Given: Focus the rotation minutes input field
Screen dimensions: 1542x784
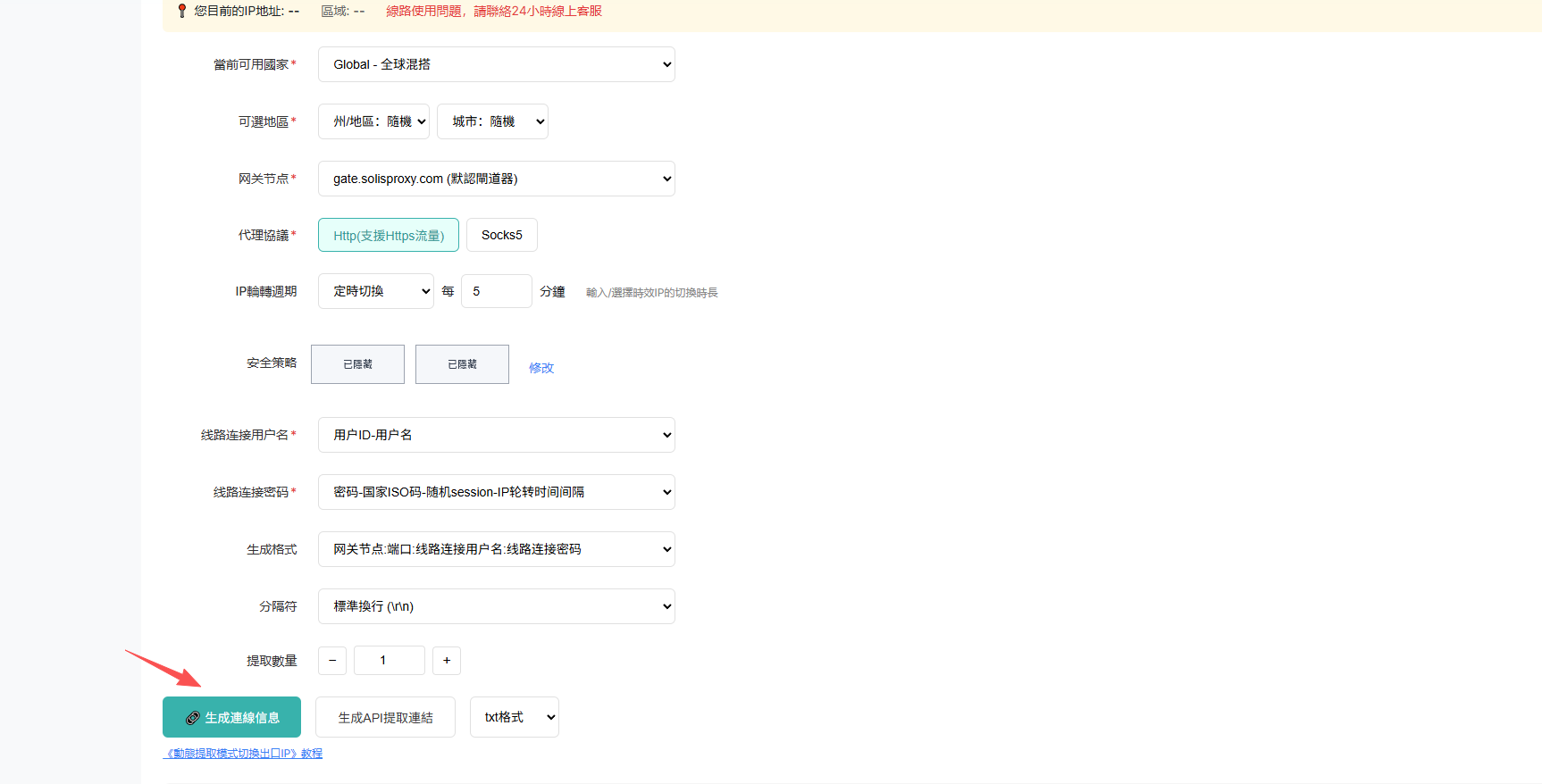Looking at the screenshot, I should click(x=496, y=291).
